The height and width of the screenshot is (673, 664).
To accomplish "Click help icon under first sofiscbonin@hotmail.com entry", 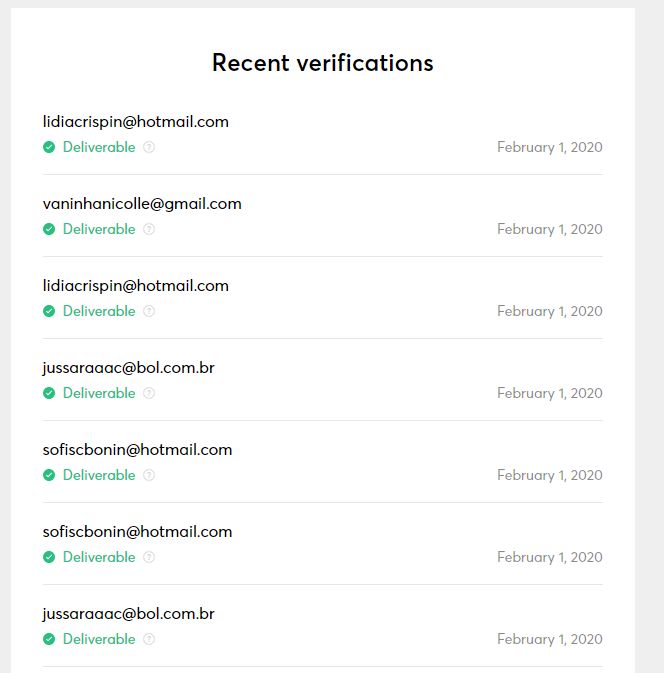I will [x=149, y=475].
